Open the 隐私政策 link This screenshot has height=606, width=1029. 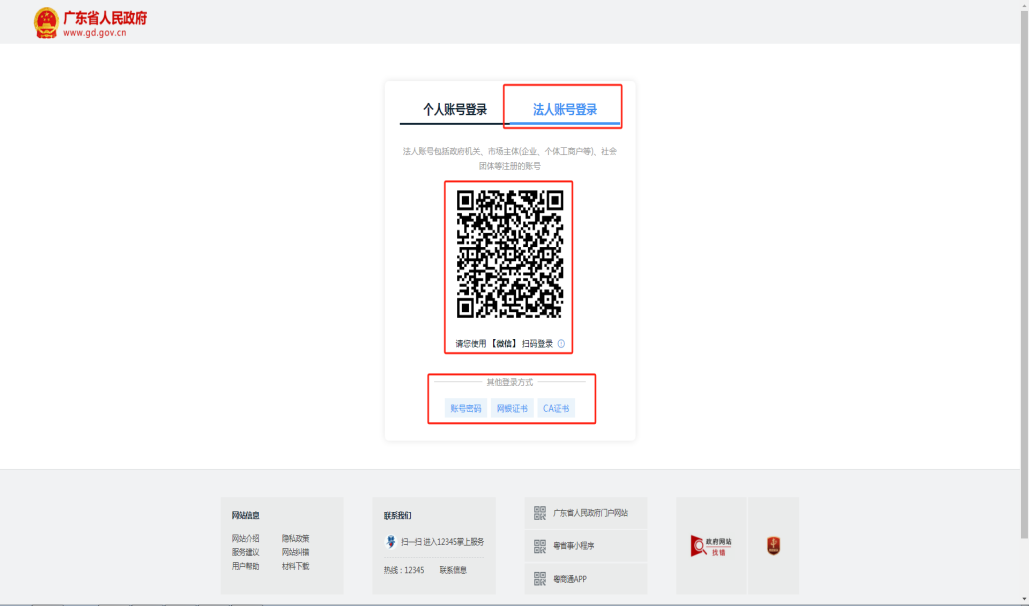tap(295, 538)
